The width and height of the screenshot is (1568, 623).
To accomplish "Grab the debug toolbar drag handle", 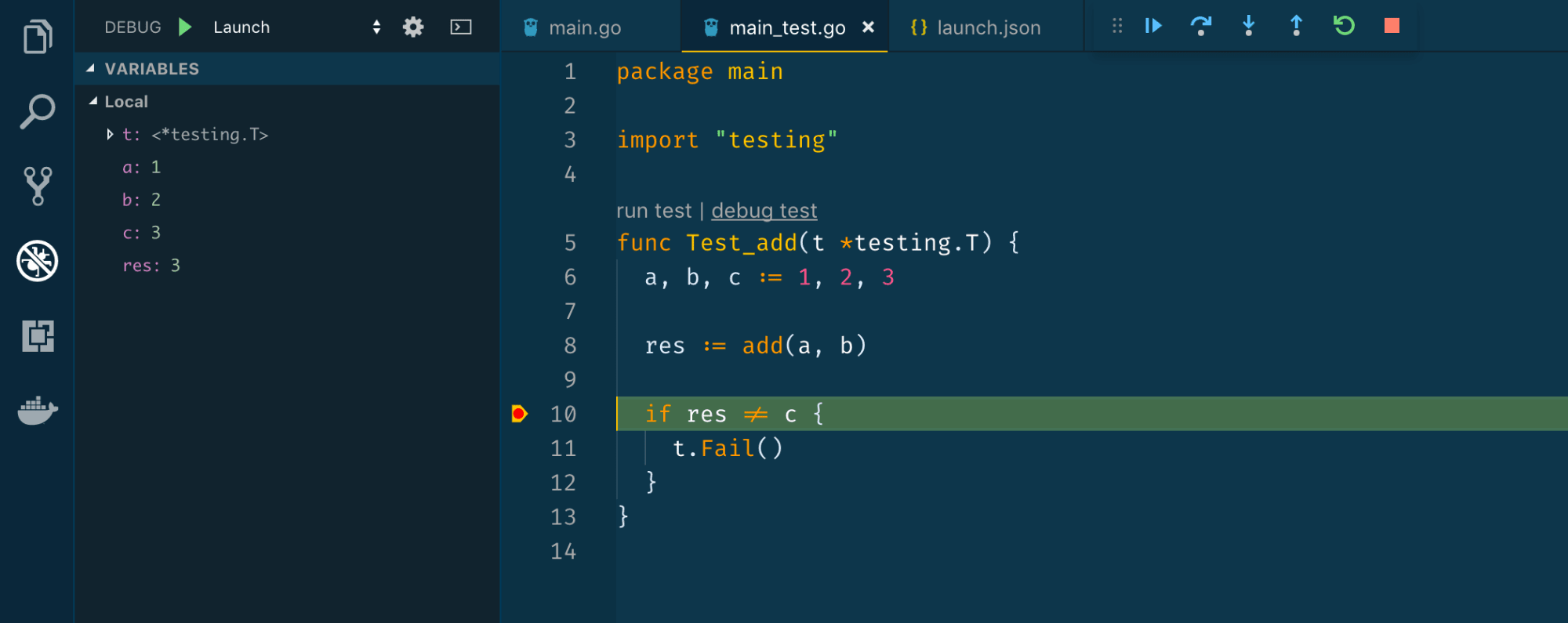I will (1117, 26).
